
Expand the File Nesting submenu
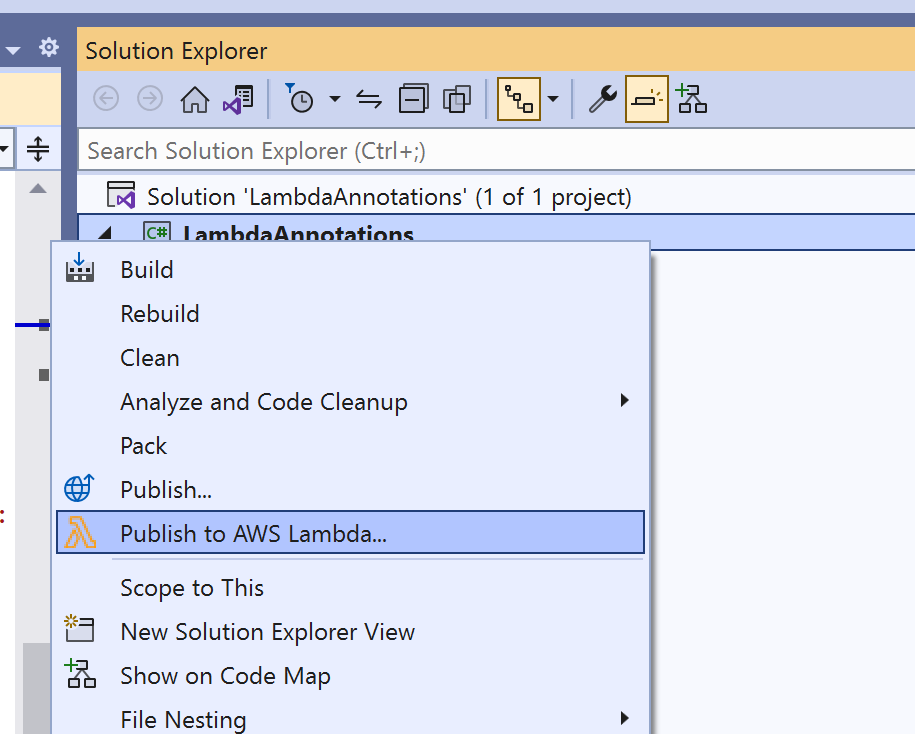pyautogui.click(x=183, y=718)
